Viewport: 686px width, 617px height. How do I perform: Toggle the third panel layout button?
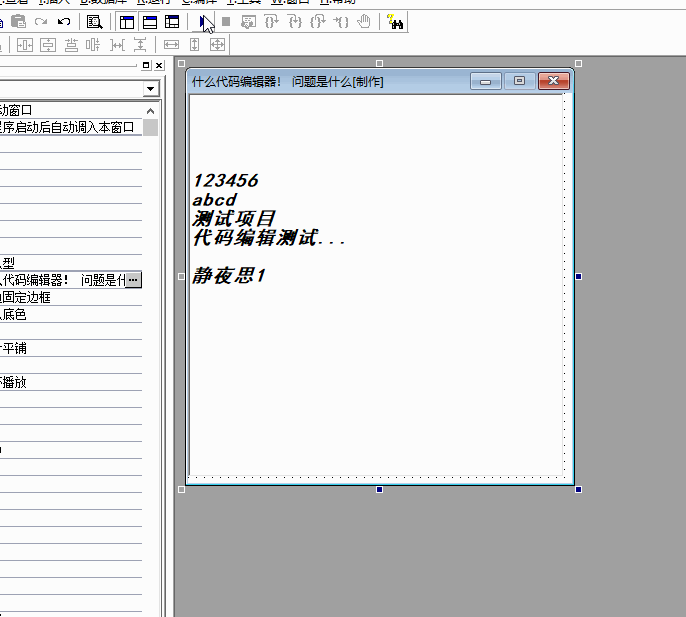click(172, 21)
